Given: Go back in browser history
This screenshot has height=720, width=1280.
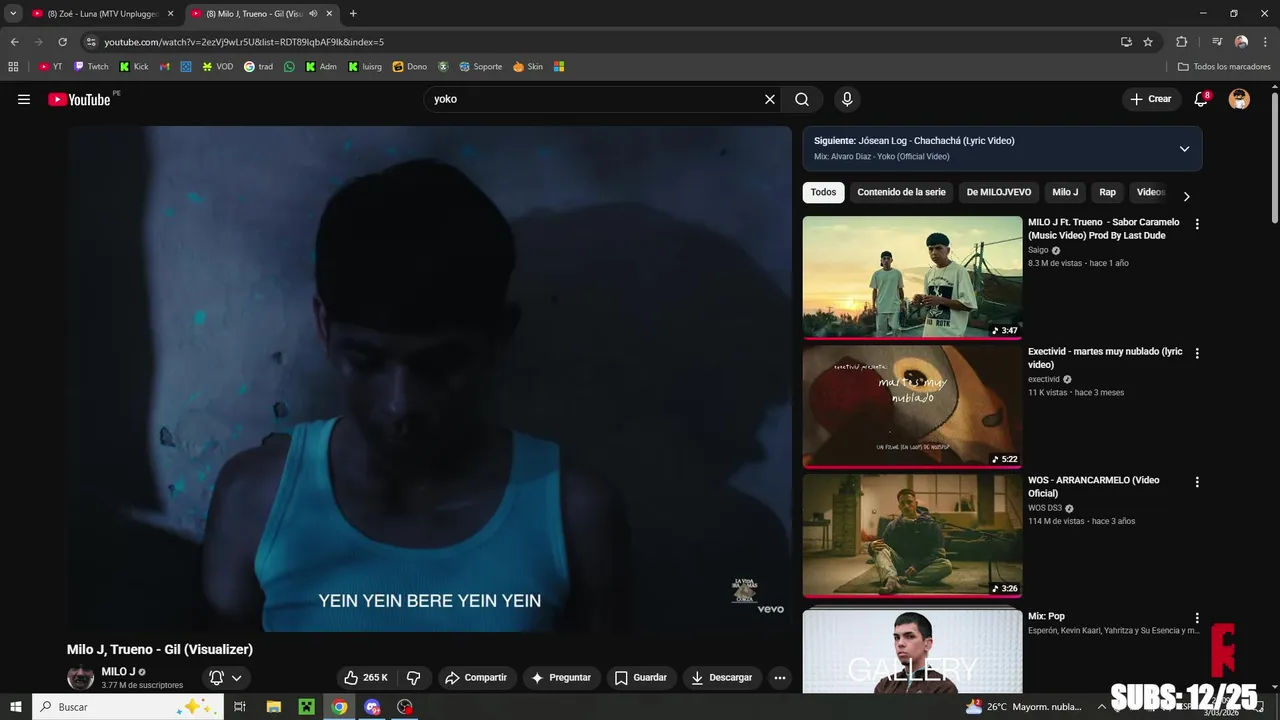Looking at the screenshot, I should tap(14, 42).
